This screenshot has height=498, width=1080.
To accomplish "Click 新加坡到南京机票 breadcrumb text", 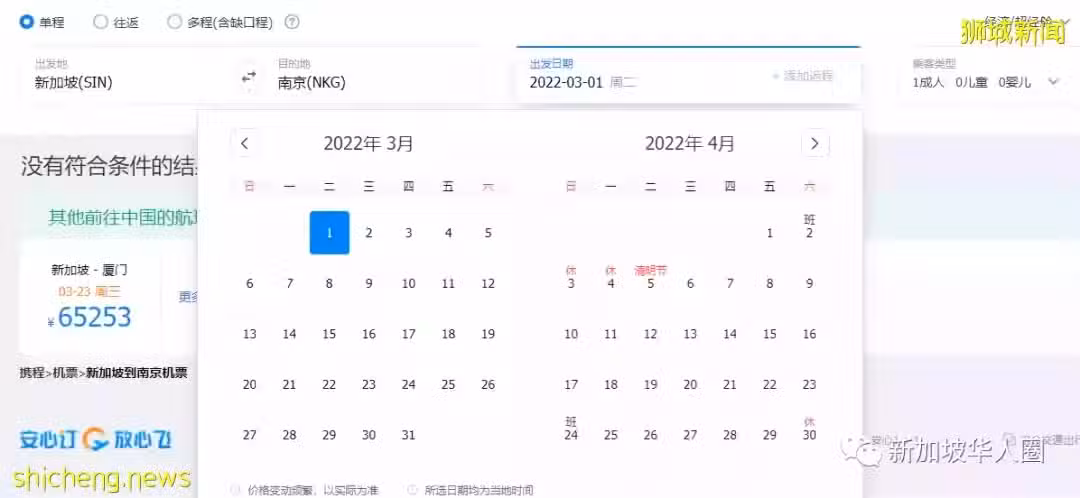I will point(136,373).
